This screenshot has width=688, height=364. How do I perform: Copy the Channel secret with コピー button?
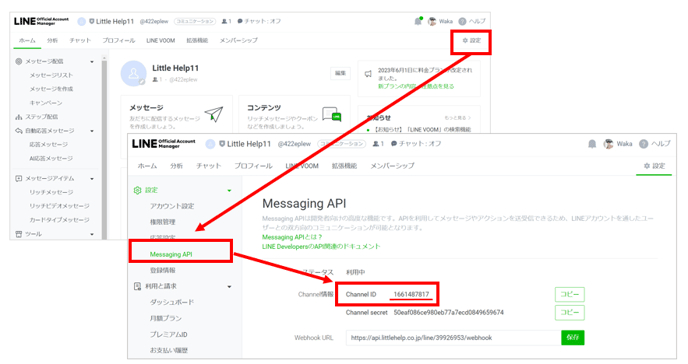[x=570, y=313]
